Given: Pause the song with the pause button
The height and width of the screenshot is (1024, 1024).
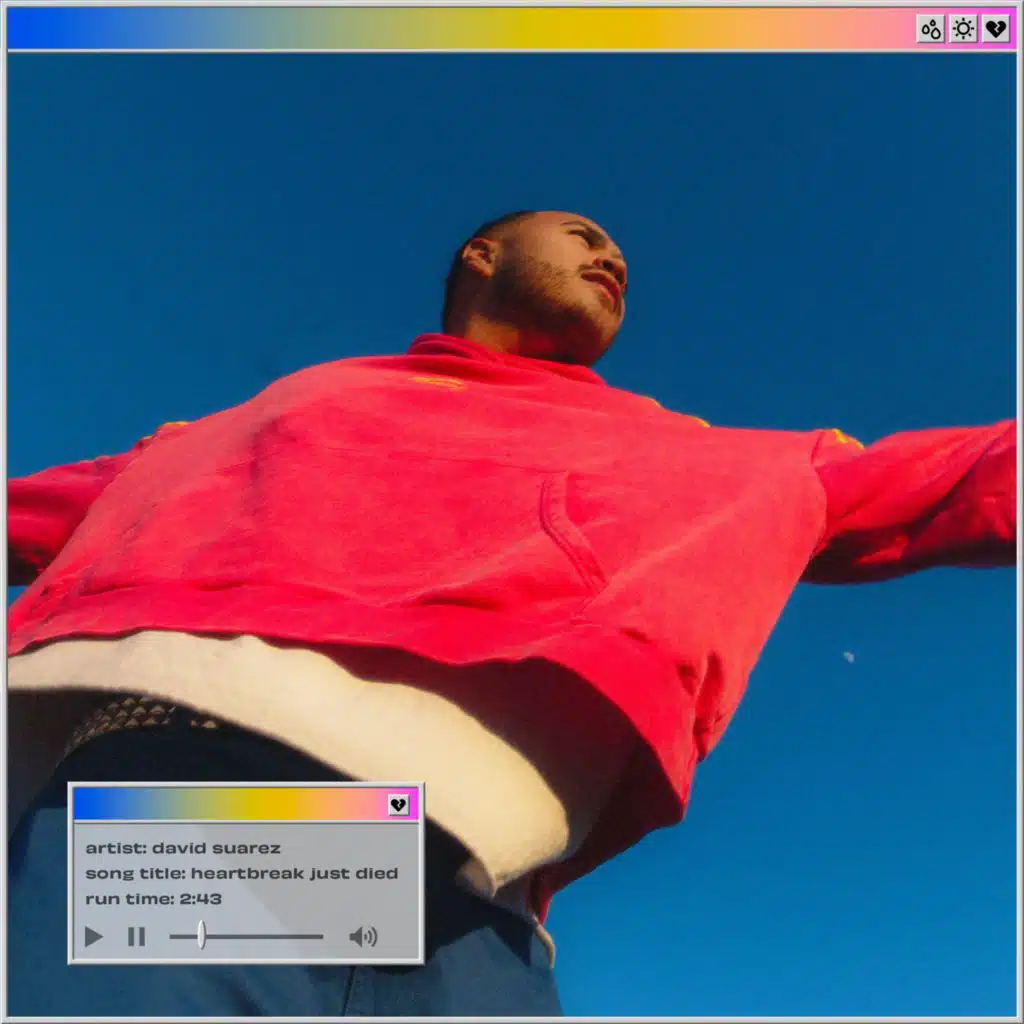Looking at the screenshot, I should point(136,936).
